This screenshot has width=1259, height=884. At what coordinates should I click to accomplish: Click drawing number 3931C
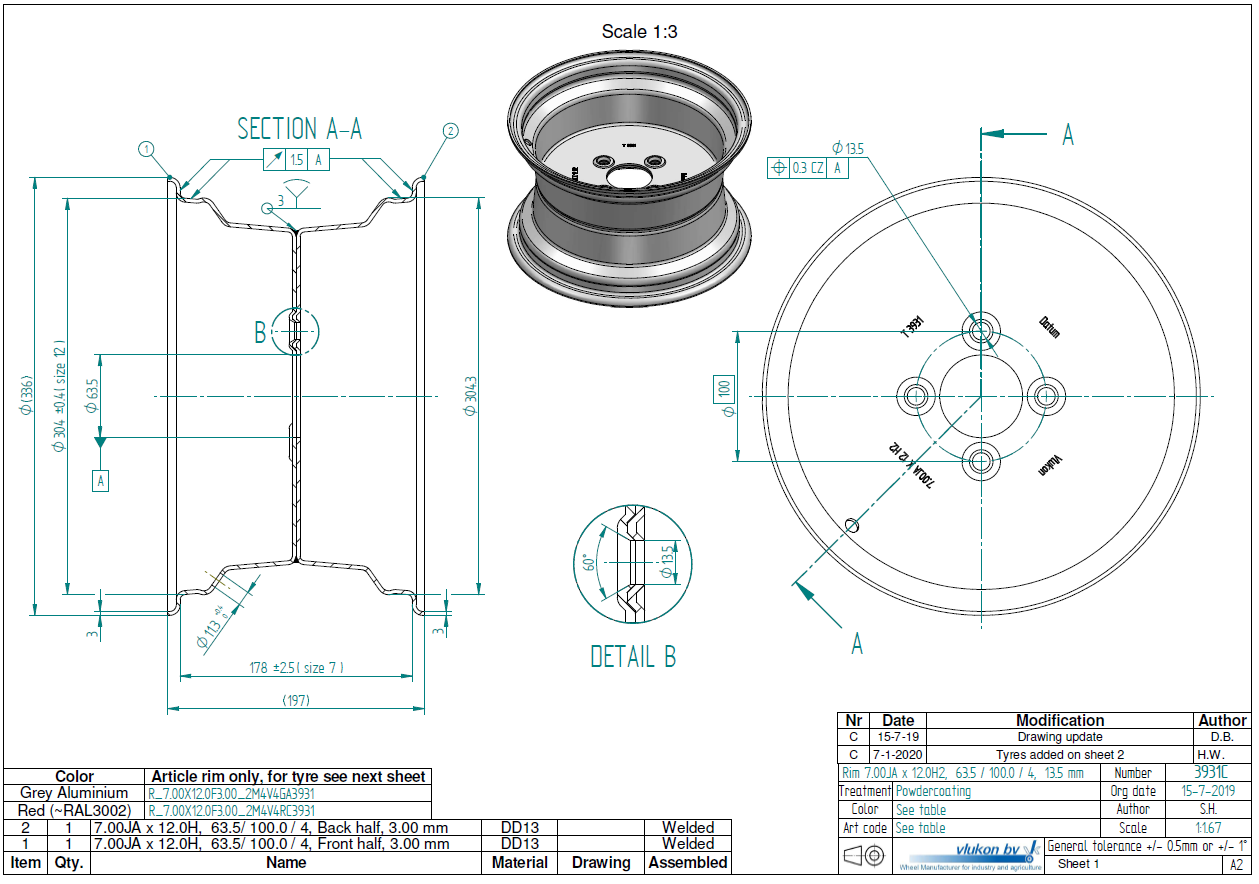click(1208, 772)
